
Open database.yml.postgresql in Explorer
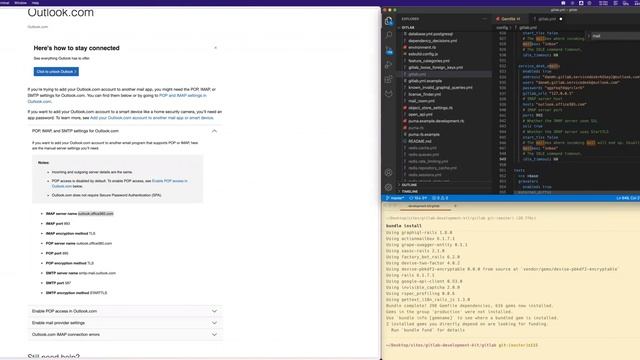coord(430,34)
